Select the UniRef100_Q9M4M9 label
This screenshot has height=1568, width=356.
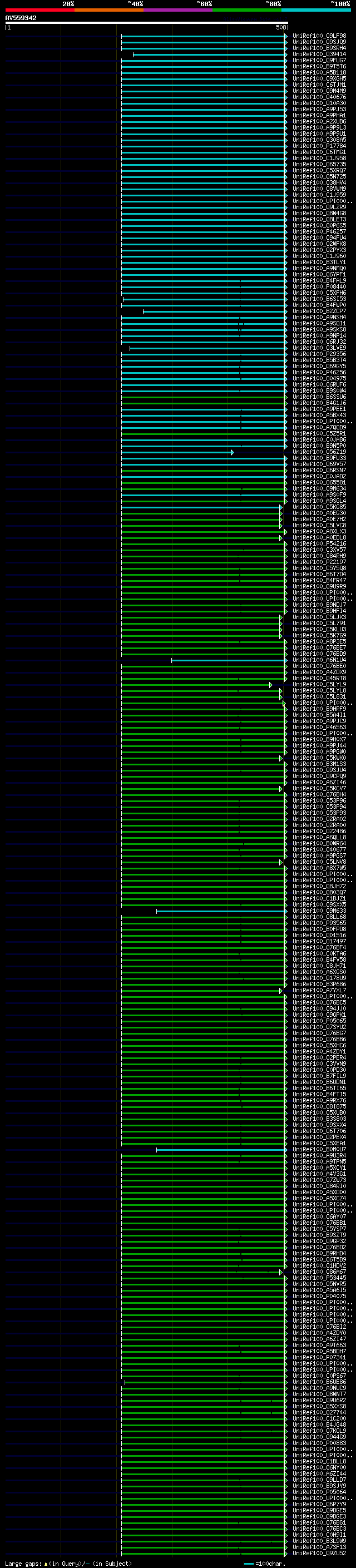(319, 91)
